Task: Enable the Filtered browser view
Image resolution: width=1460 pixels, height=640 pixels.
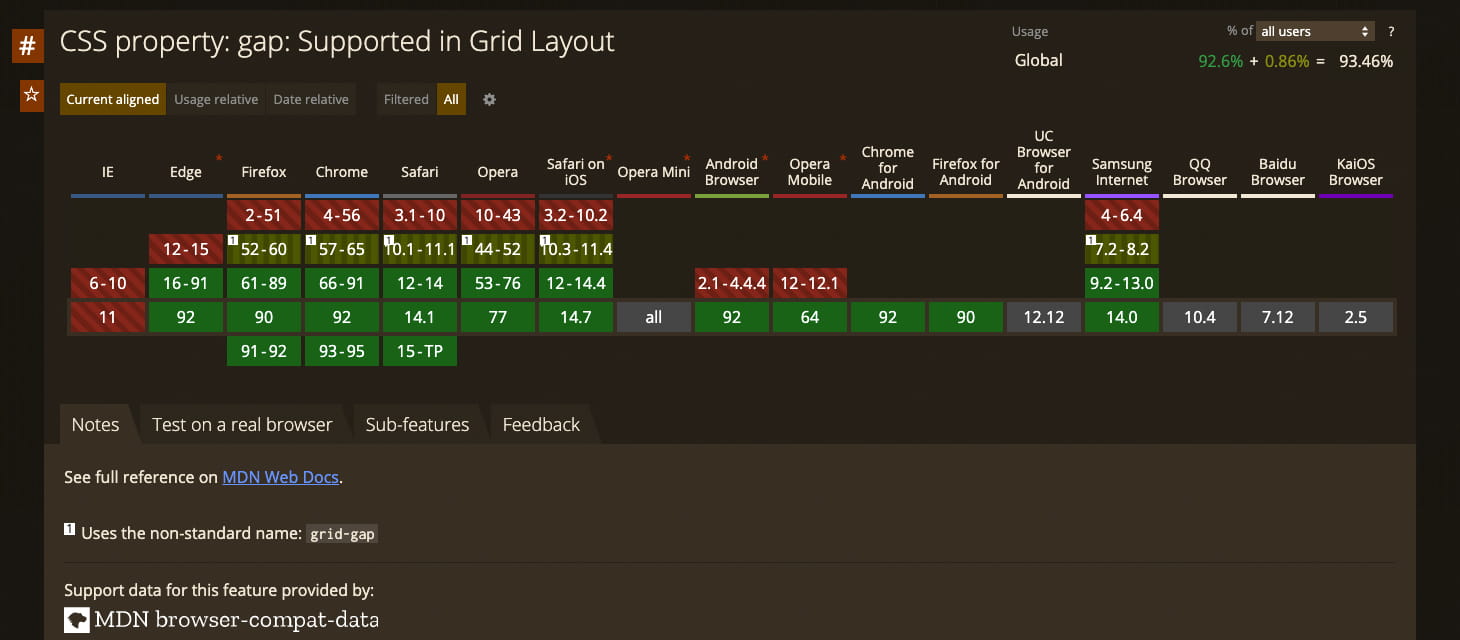Action: 406,99
